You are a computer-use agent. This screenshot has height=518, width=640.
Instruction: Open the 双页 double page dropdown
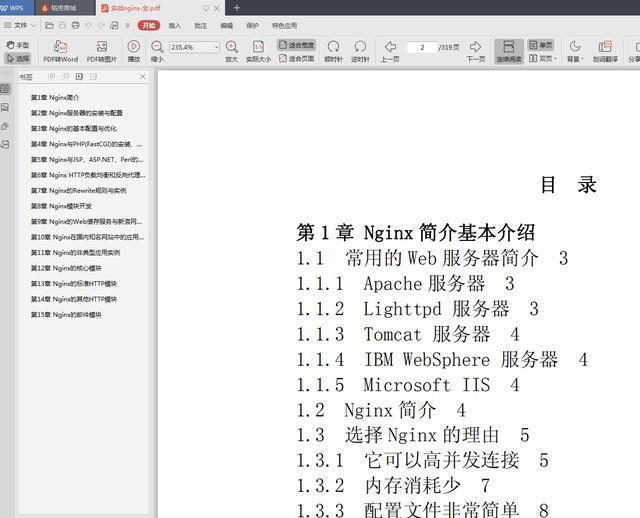coord(543,58)
